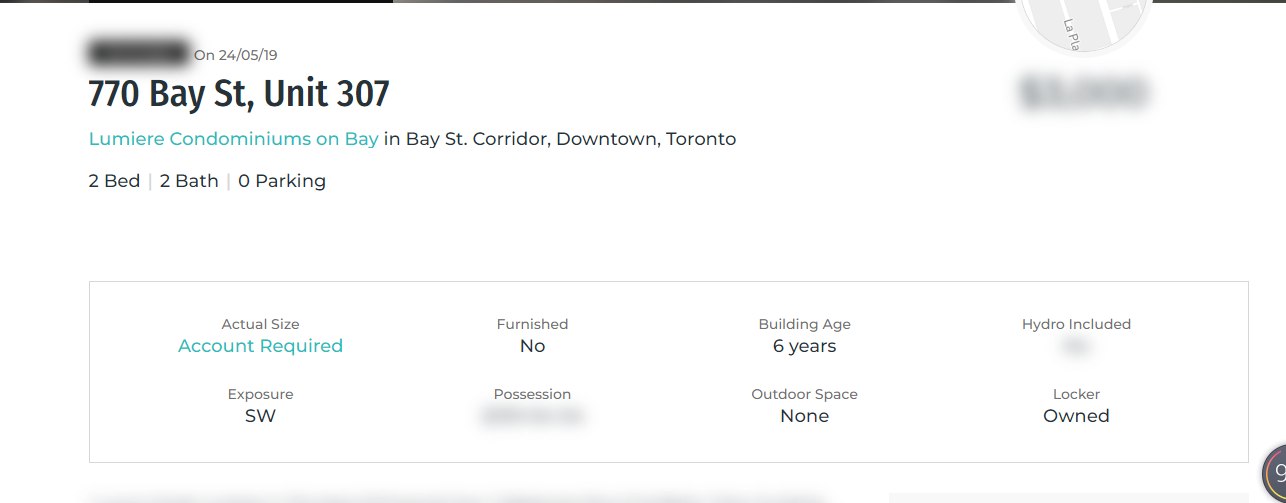Click the blurred Possession date value
The image size is (1286, 503).
pos(532,416)
